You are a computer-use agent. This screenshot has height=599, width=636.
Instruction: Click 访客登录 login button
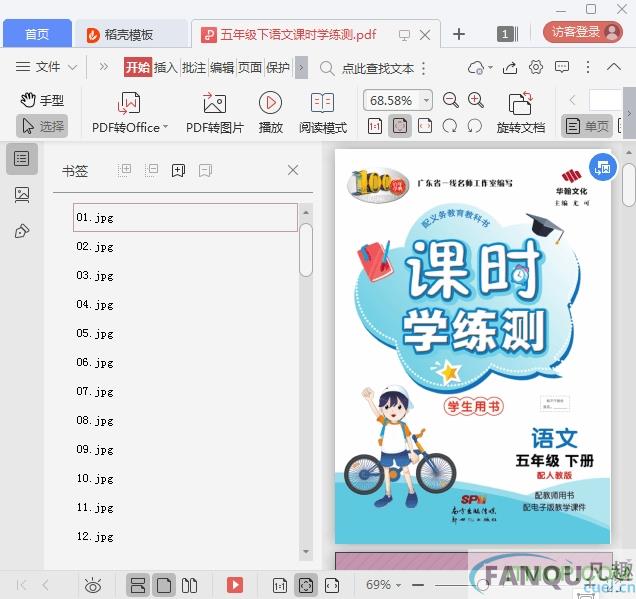(x=582, y=32)
